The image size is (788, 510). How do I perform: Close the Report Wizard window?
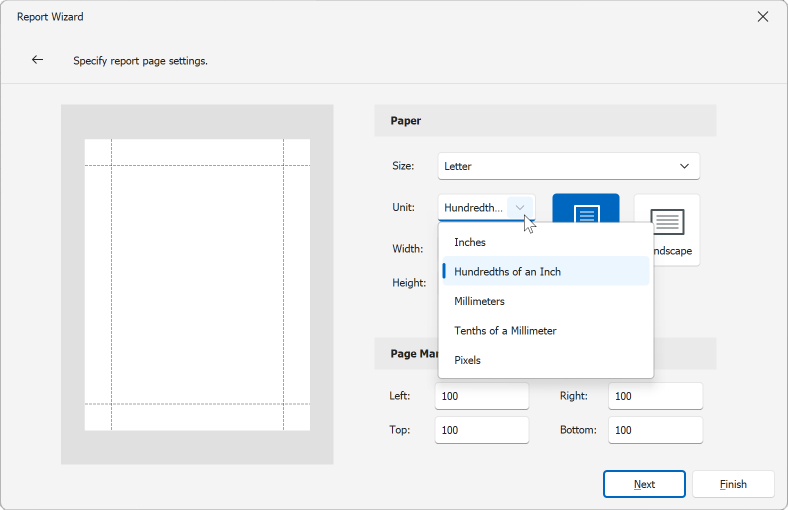click(763, 17)
